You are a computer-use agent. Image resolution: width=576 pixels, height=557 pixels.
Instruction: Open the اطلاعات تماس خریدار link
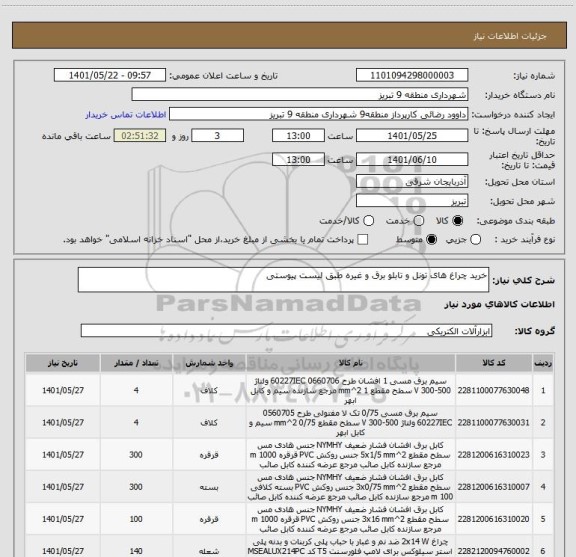[x=126, y=115]
